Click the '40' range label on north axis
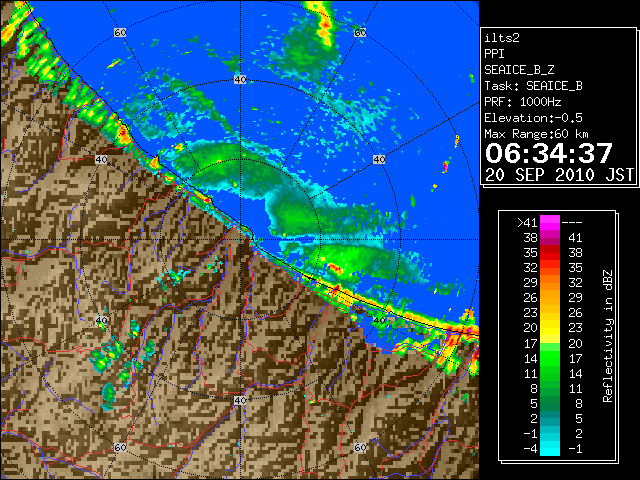 (x=240, y=80)
